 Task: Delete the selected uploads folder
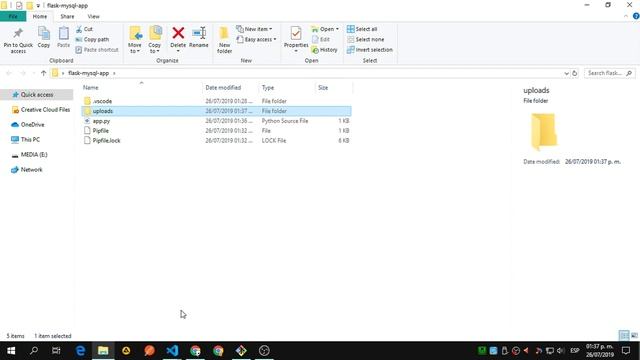tap(178, 39)
